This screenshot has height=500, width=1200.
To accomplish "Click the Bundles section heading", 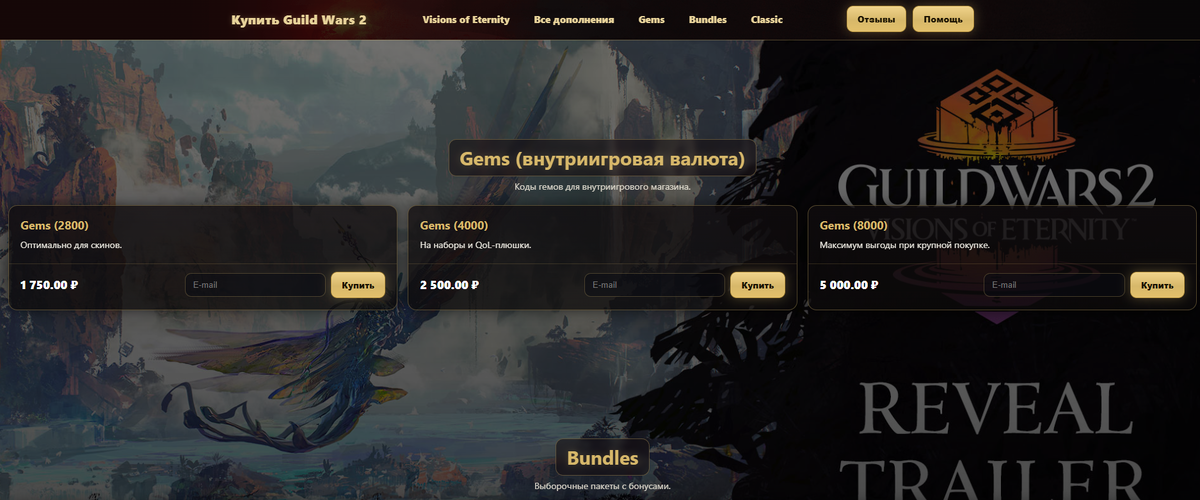I will coord(602,458).
